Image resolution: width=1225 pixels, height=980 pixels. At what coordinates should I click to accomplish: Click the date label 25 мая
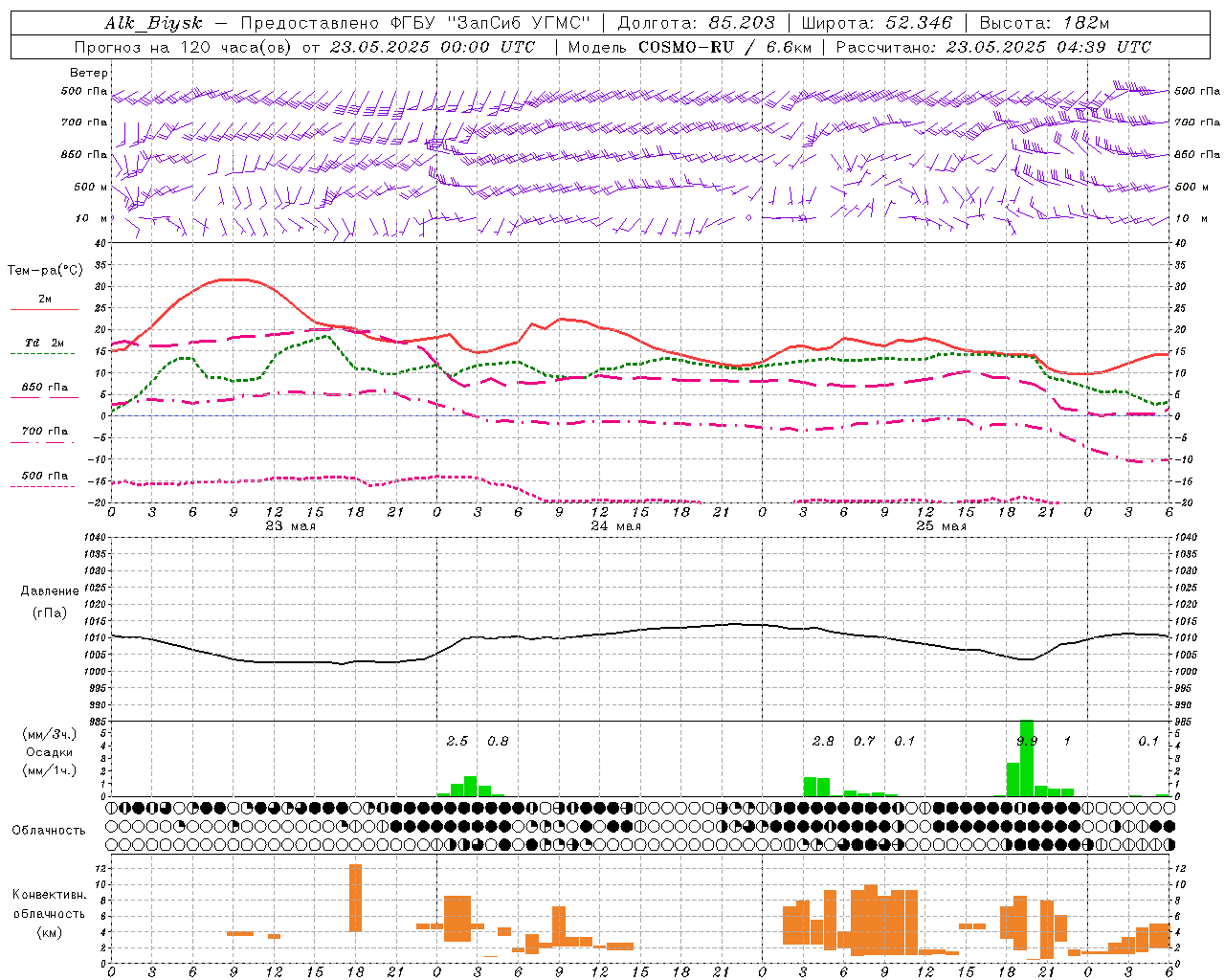(x=941, y=525)
